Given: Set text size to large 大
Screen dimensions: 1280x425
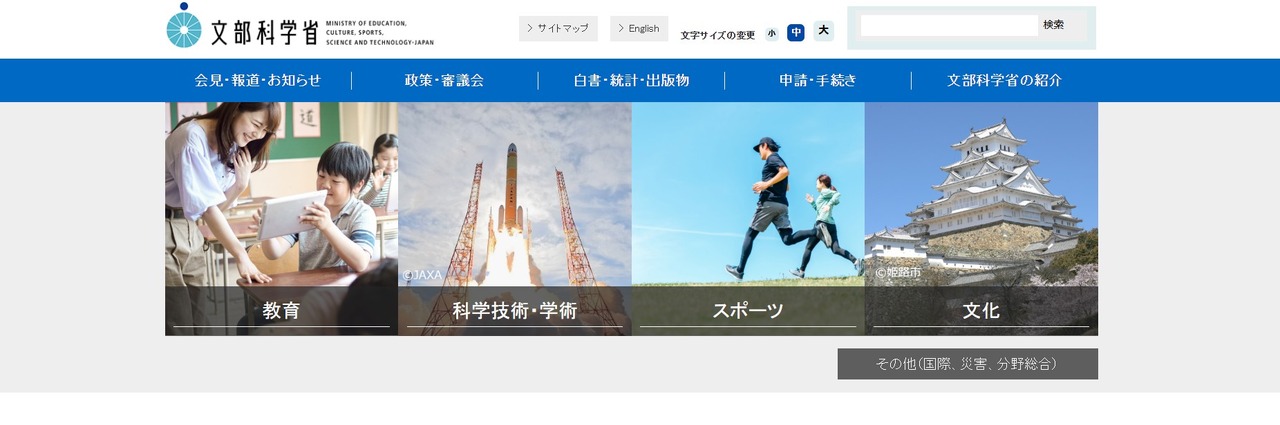Looking at the screenshot, I should click(x=823, y=31).
